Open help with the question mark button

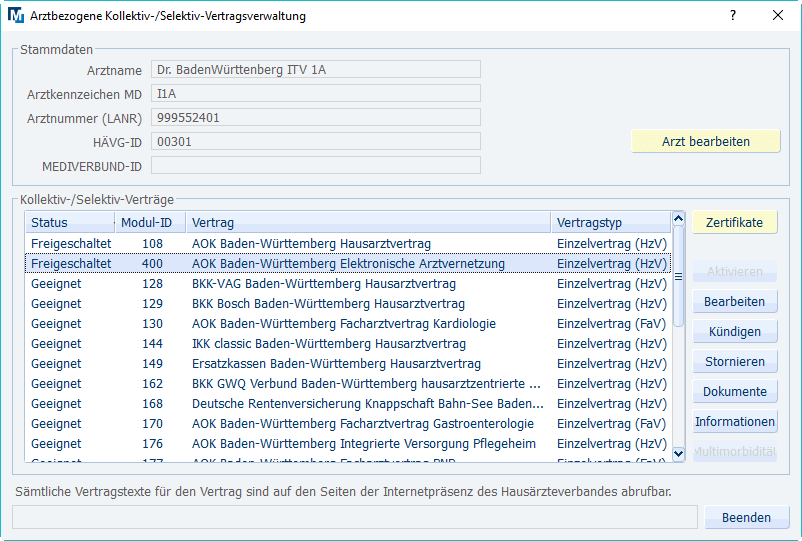pyautogui.click(x=733, y=15)
